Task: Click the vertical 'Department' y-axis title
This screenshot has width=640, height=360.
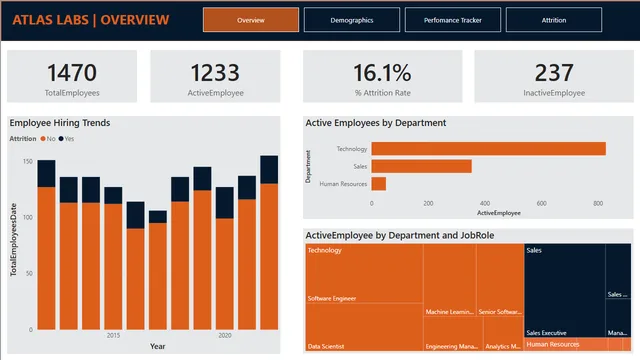Action: (308, 167)
